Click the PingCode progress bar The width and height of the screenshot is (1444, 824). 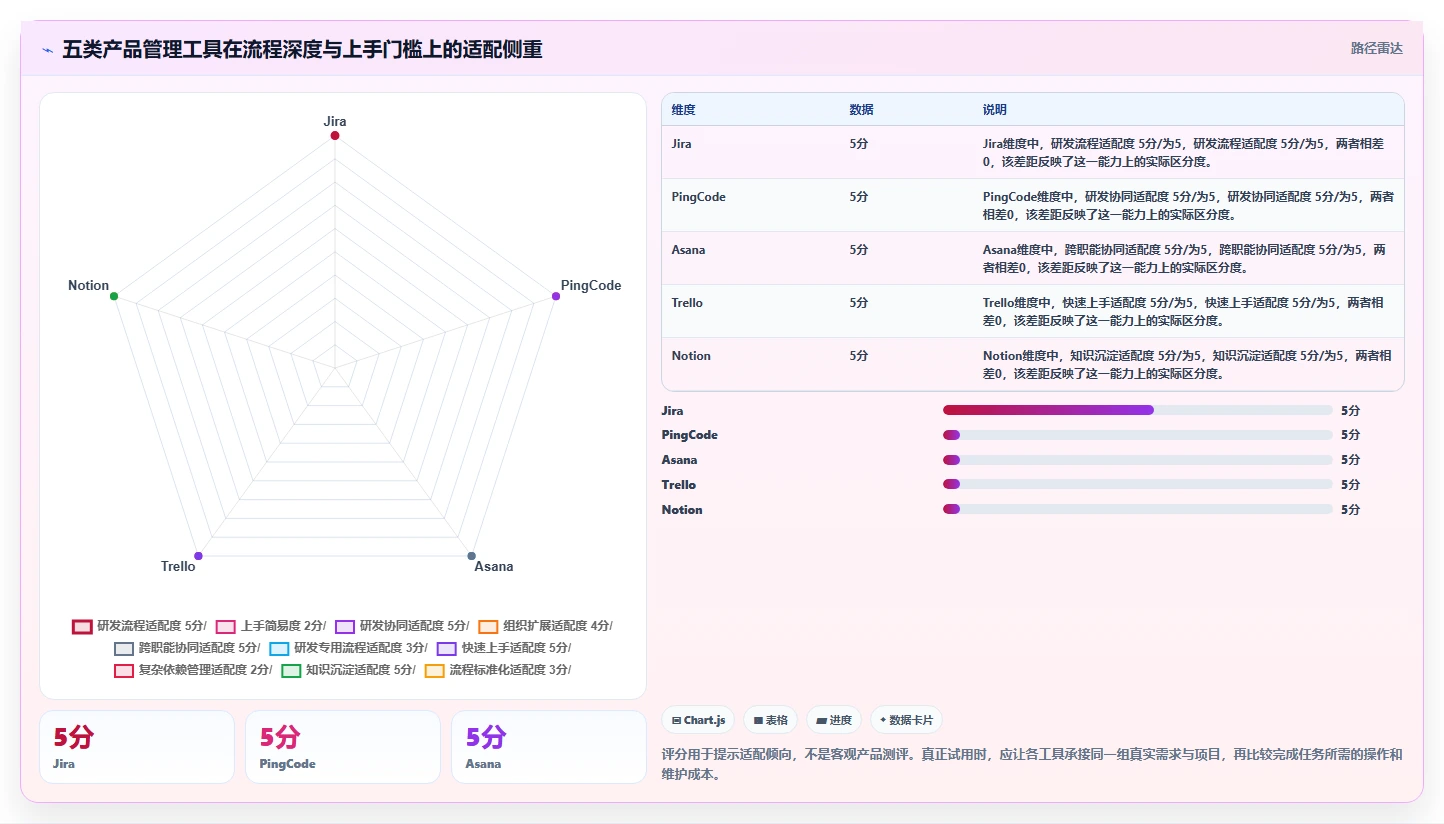point(1137,435)
